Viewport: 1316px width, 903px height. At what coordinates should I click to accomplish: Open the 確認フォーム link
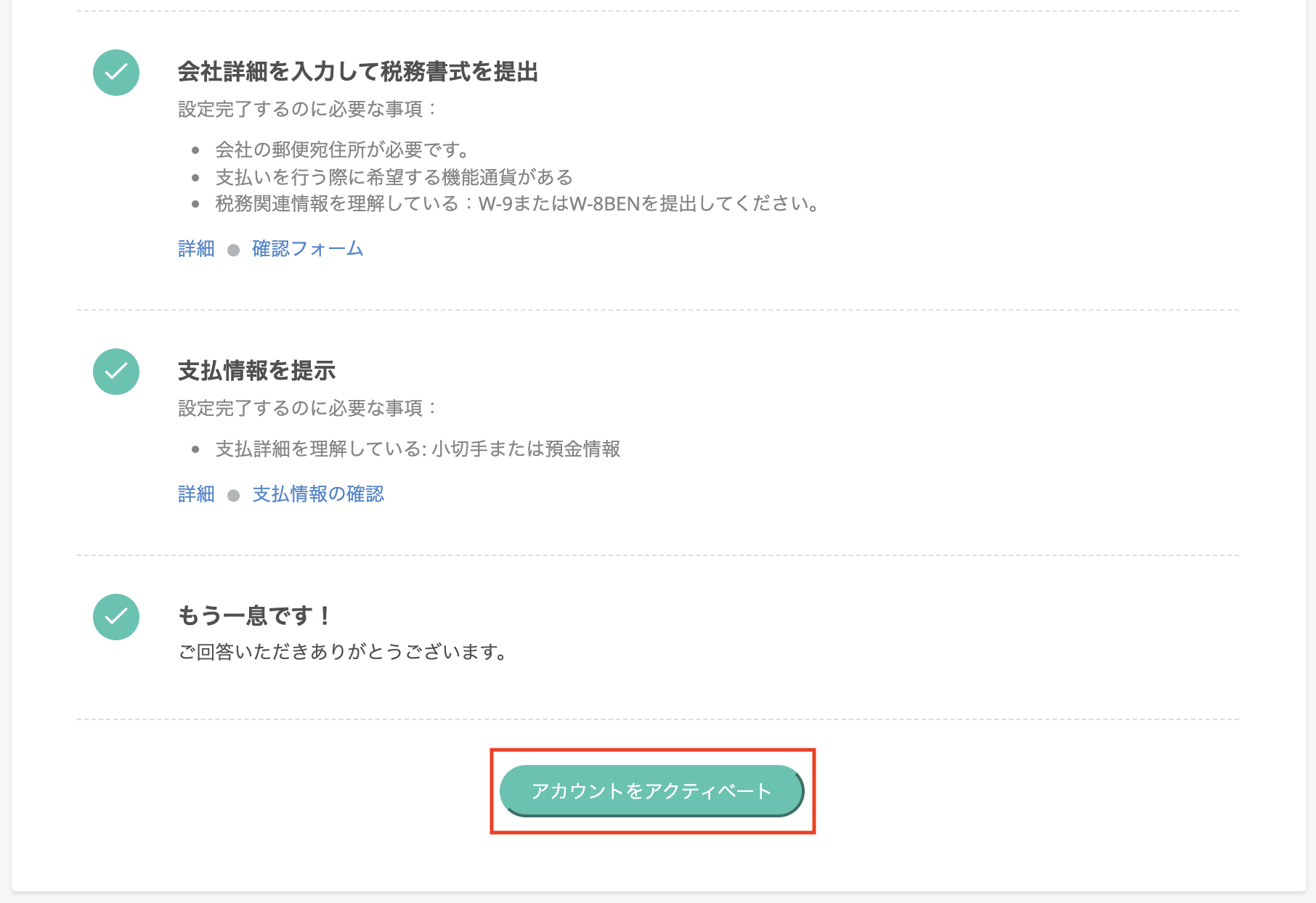(x=307, y=249)
